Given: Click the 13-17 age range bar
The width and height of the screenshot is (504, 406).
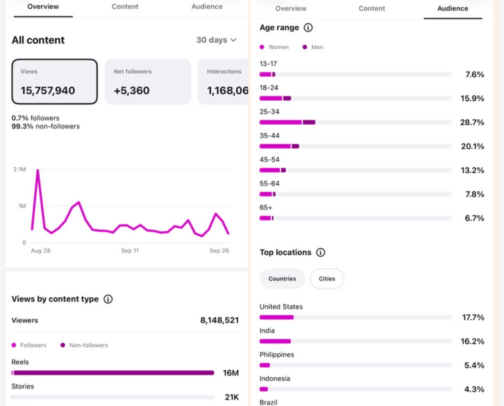Looking at the screenshot, I should [355, 74].
